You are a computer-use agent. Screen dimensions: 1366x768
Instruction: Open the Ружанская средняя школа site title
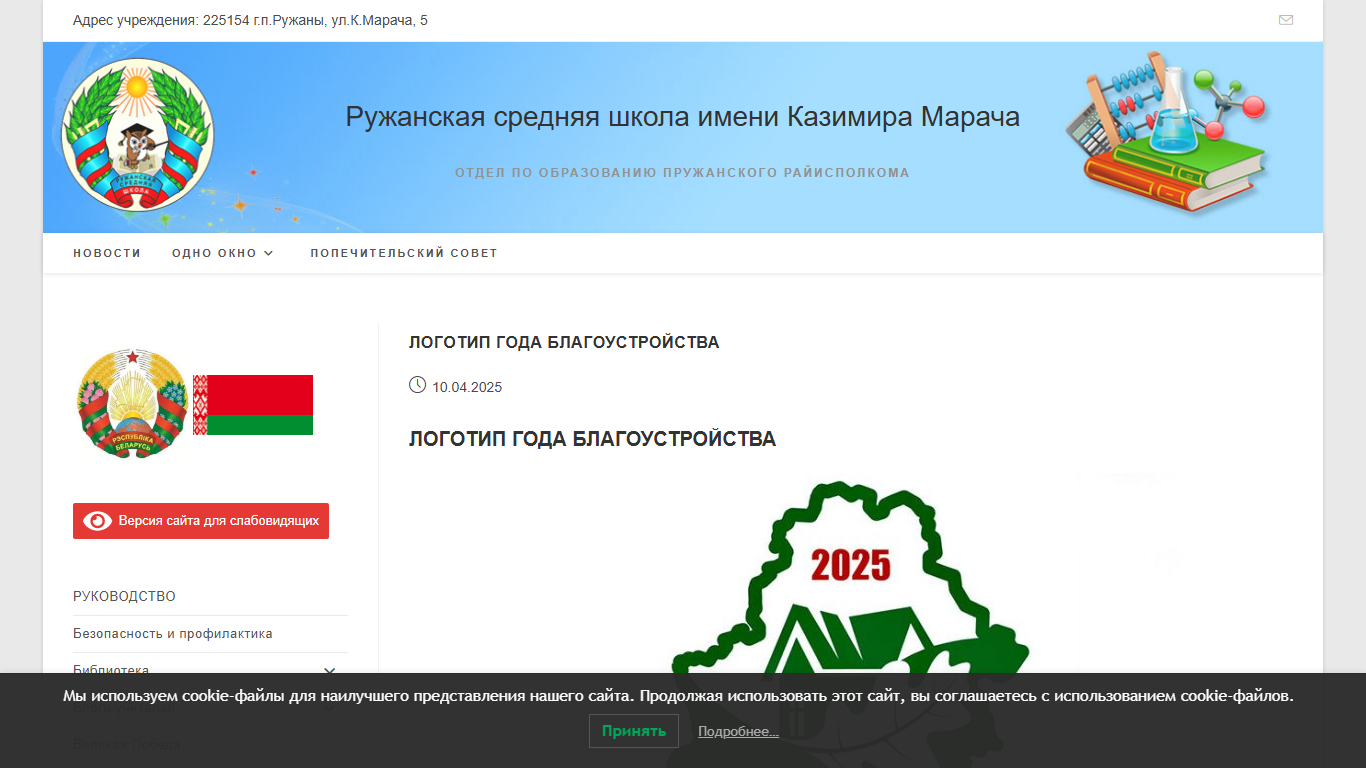tap(682, 117)
